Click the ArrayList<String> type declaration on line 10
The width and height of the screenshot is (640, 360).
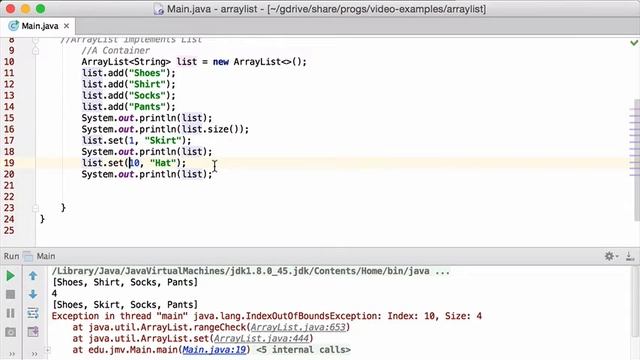(126, 62)
